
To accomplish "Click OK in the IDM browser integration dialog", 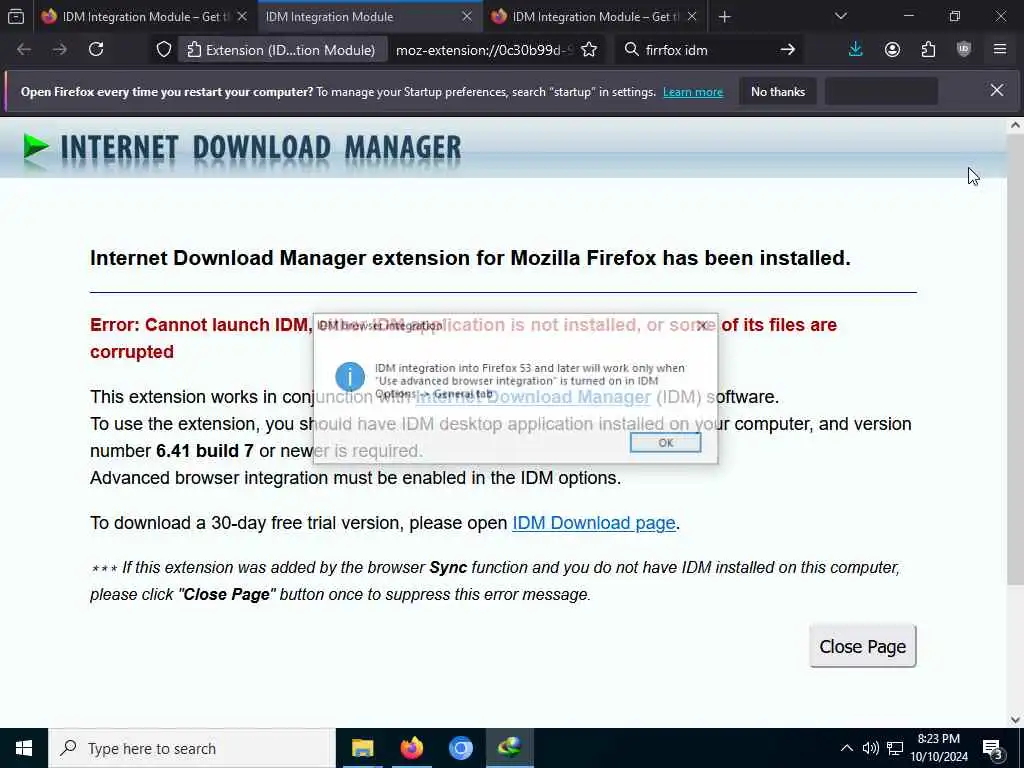I will coord(665,443).
